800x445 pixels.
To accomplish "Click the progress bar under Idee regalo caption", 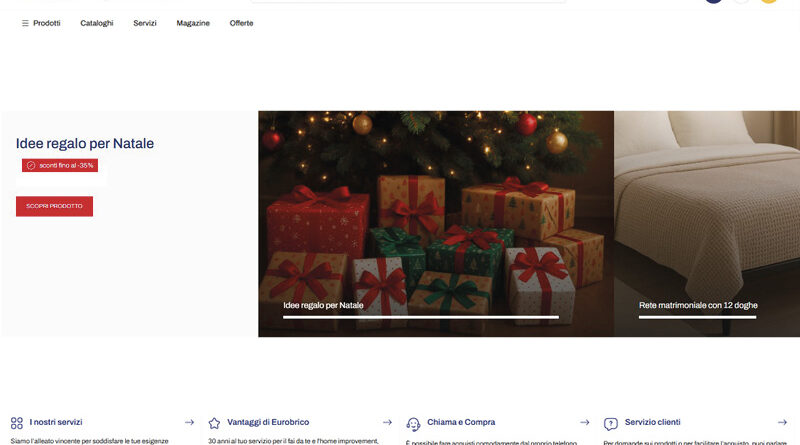I will click(x=420, y=317).
